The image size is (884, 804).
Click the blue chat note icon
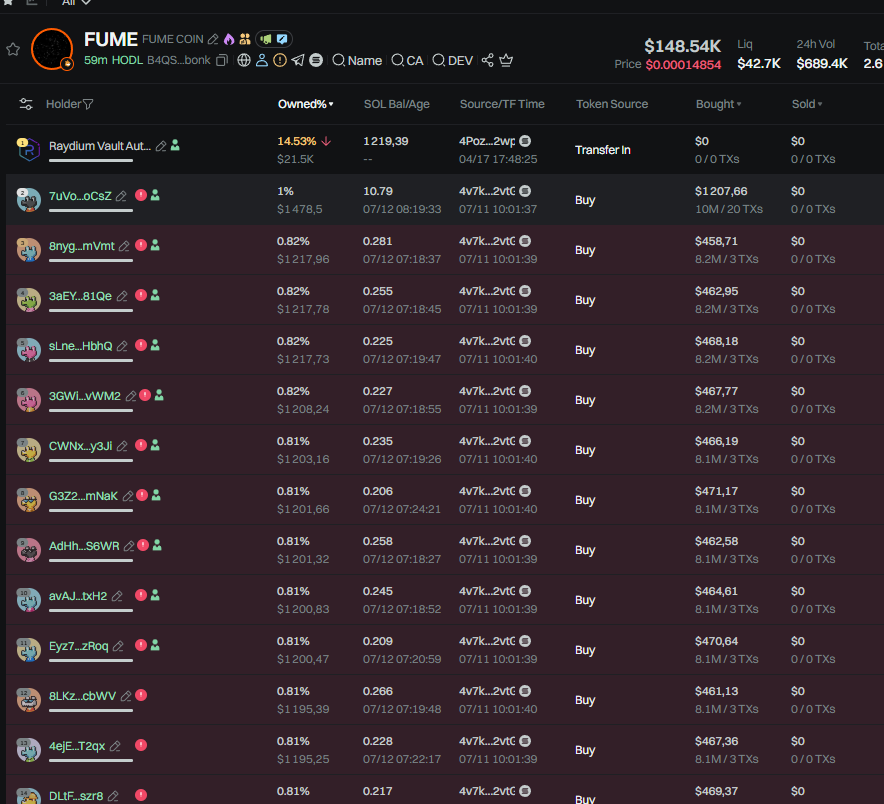point(282,39)
